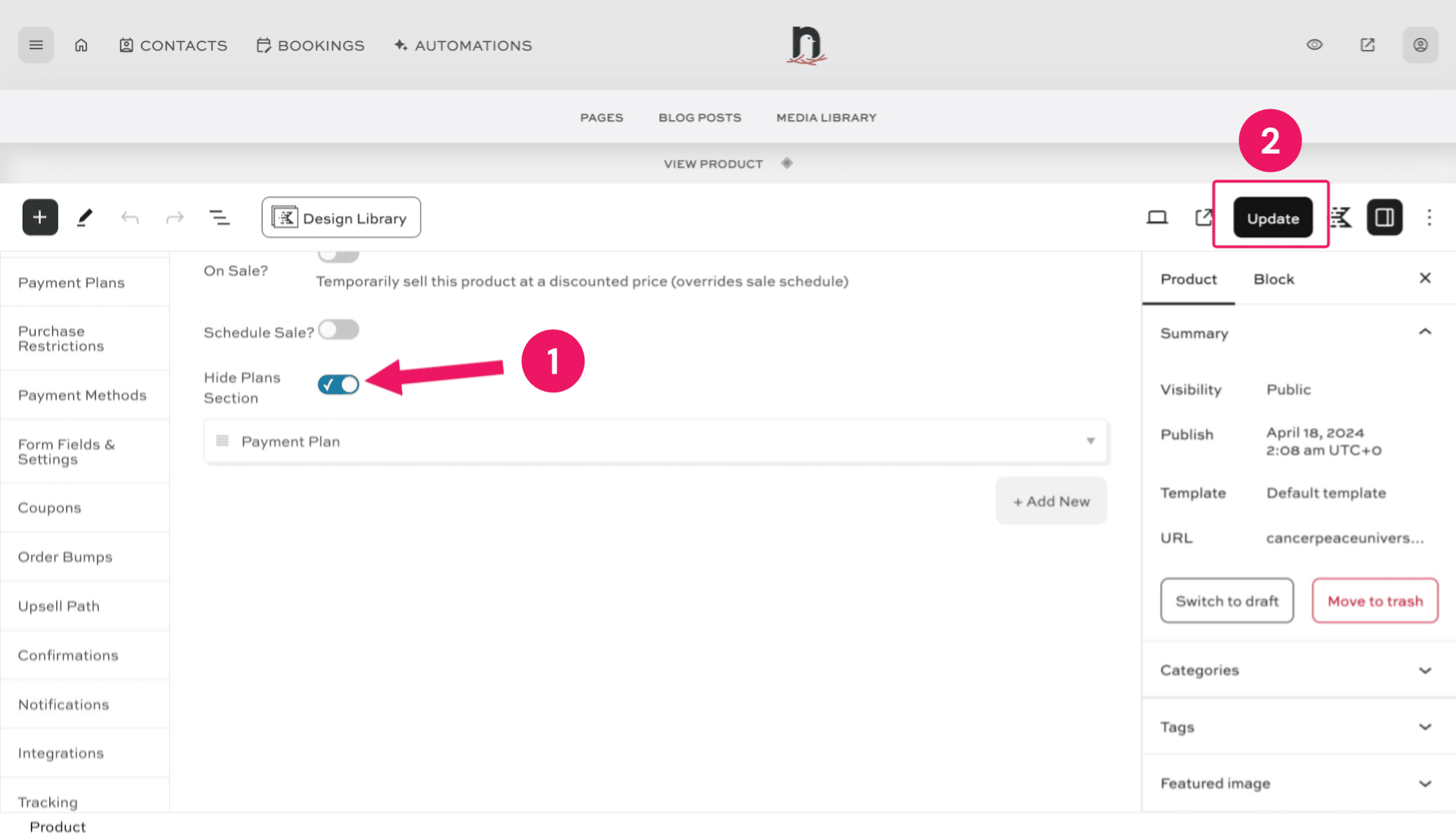The width and height of the screenshot is (1456, 837).
Task: Click the Update button
Action: pyautogui.click(x=1271, y=217)
